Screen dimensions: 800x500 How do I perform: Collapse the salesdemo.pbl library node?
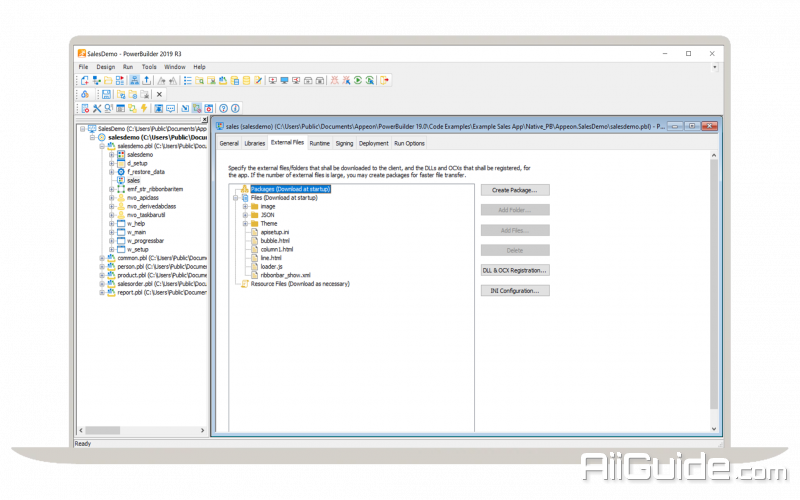[102, 146]
